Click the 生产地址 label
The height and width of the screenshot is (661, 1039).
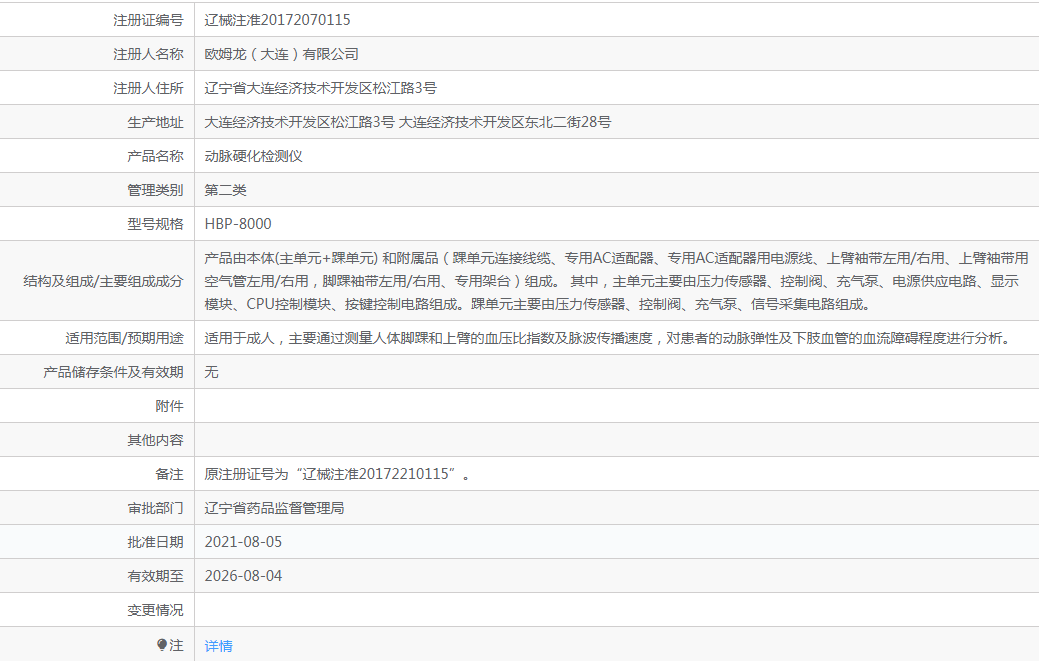(155, 122)
